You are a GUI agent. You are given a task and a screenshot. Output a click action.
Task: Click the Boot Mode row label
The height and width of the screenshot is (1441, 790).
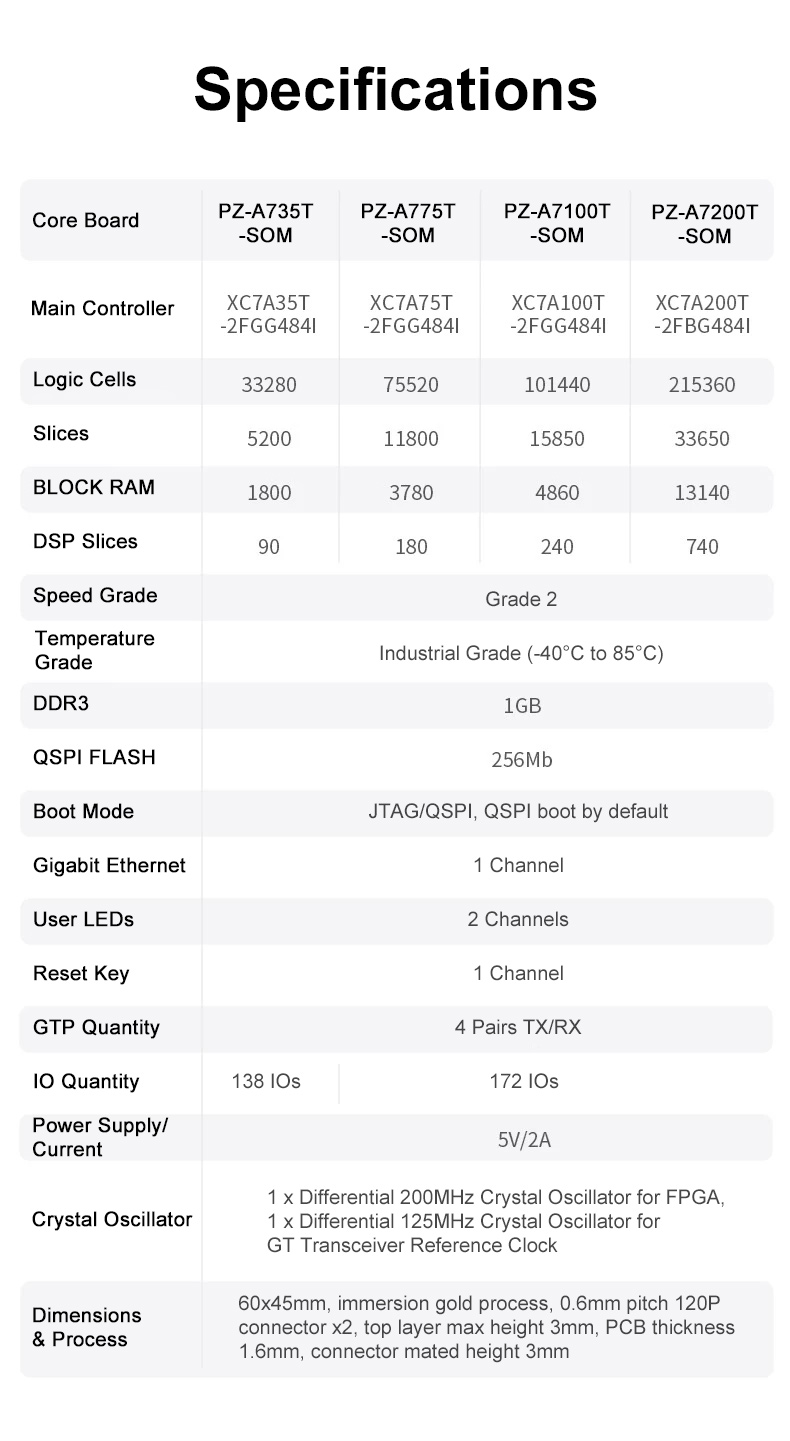point(83,811)
